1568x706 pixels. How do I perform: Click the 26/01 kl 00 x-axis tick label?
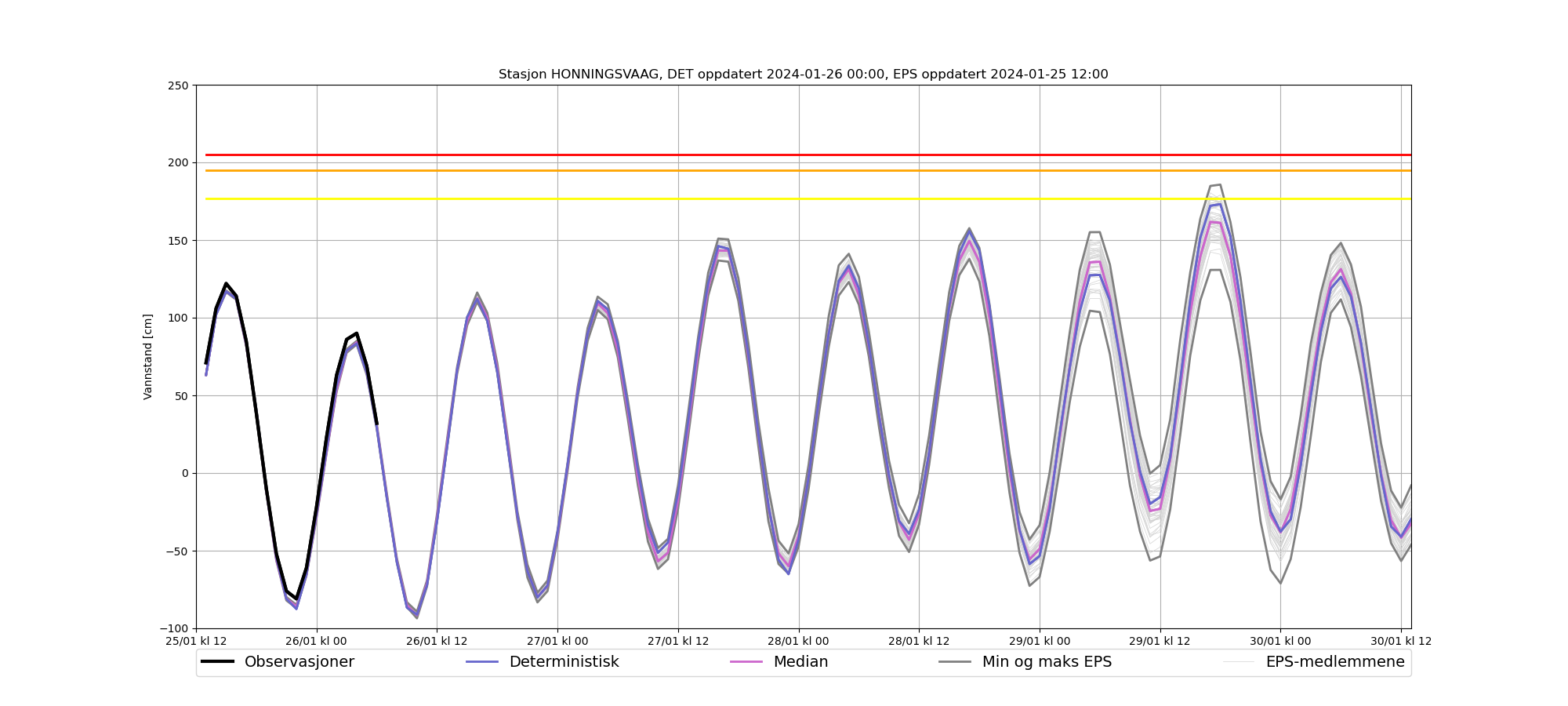pos(317,642)
